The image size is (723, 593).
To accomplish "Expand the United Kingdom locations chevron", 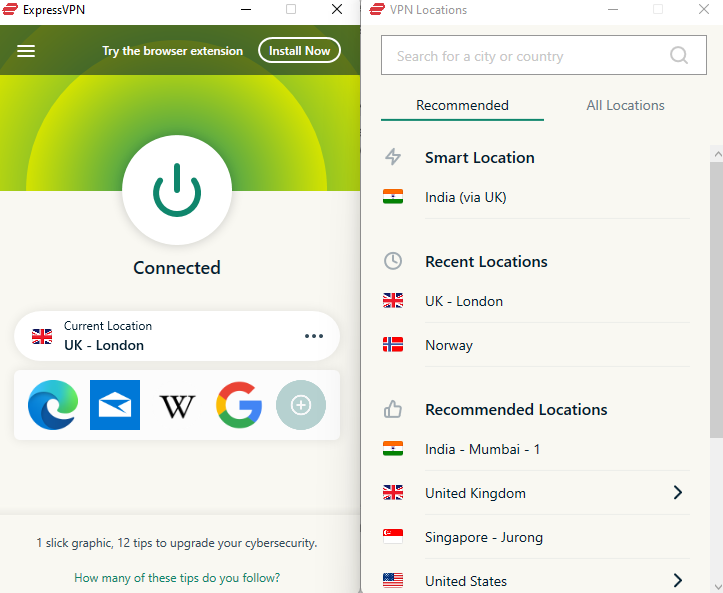I will 677,492.
